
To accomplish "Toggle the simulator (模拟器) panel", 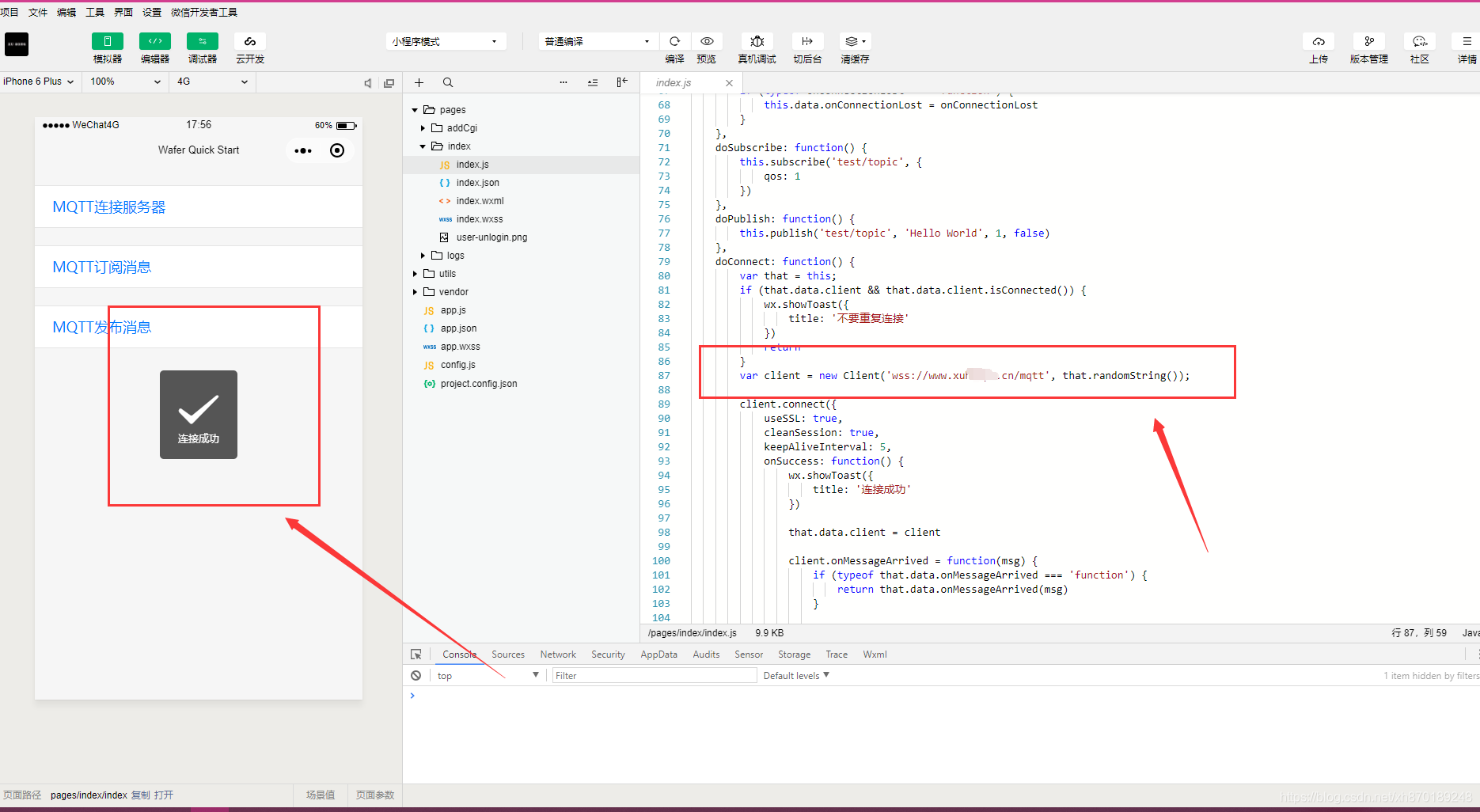I will coord(108,41).
